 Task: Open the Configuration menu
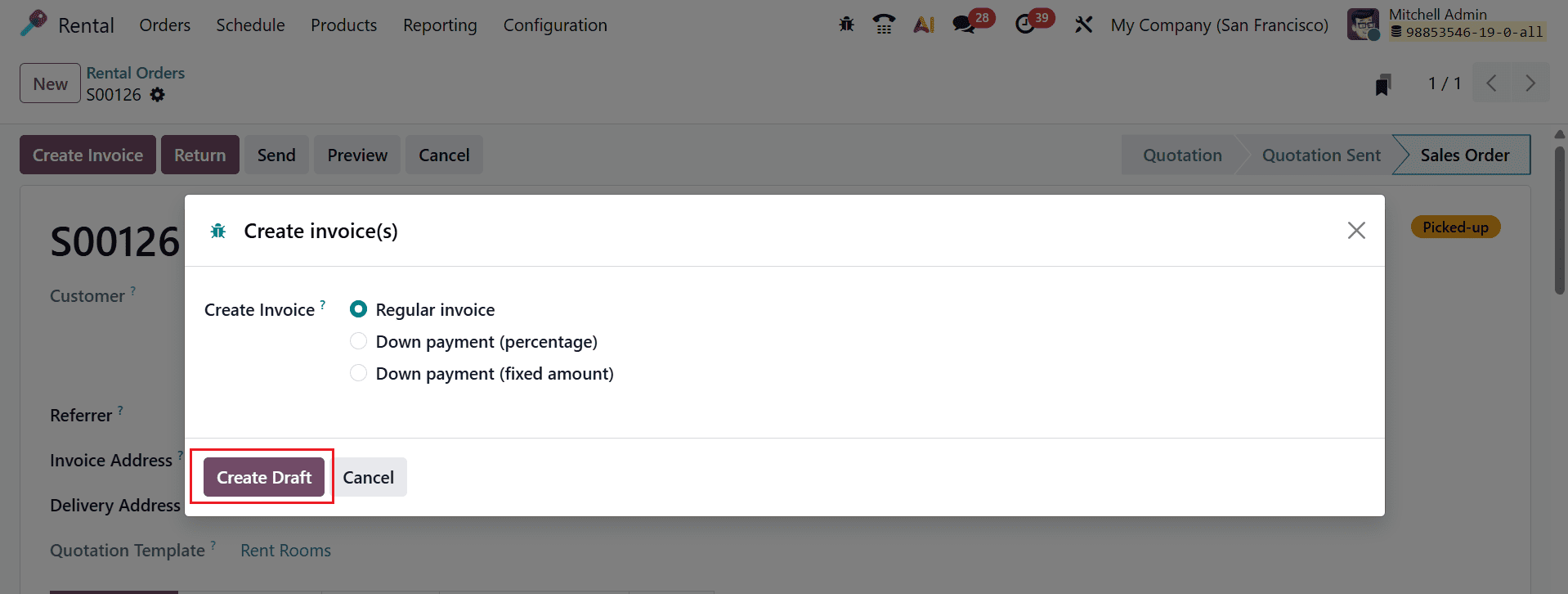[x=555, y=25]
